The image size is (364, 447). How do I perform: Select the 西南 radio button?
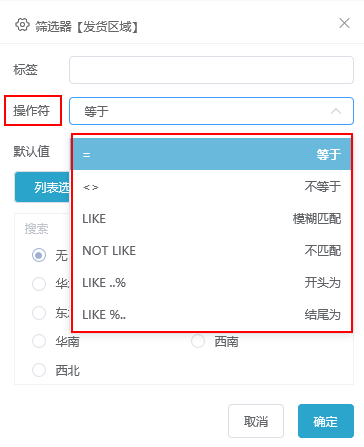tap(198, 341)
